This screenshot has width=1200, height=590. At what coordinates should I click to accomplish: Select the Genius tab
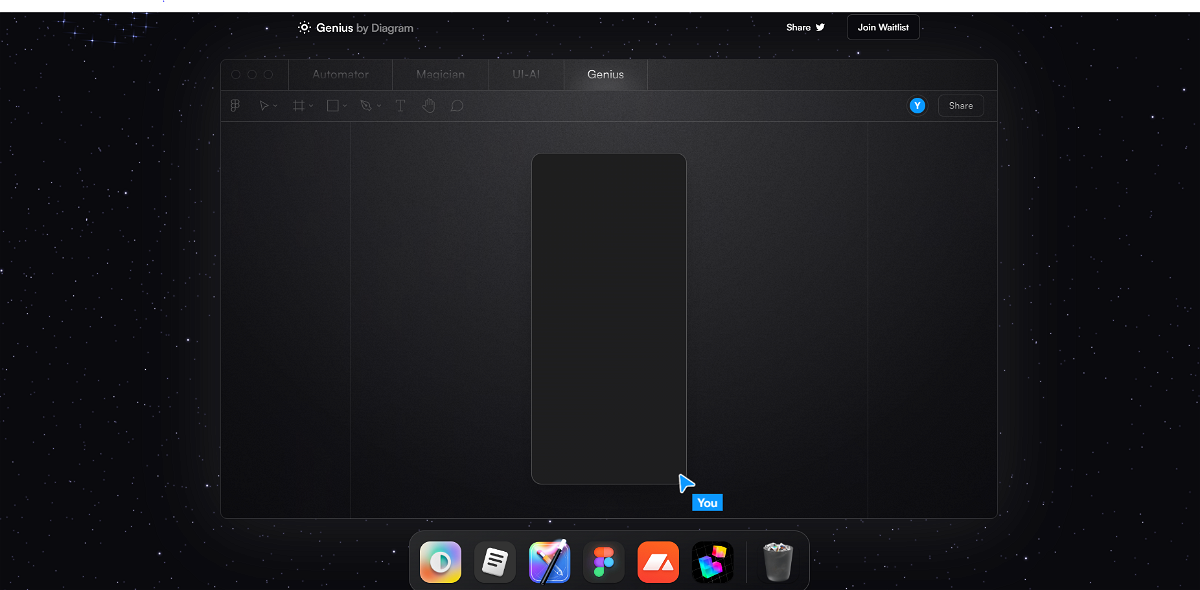tap(606, 75)
